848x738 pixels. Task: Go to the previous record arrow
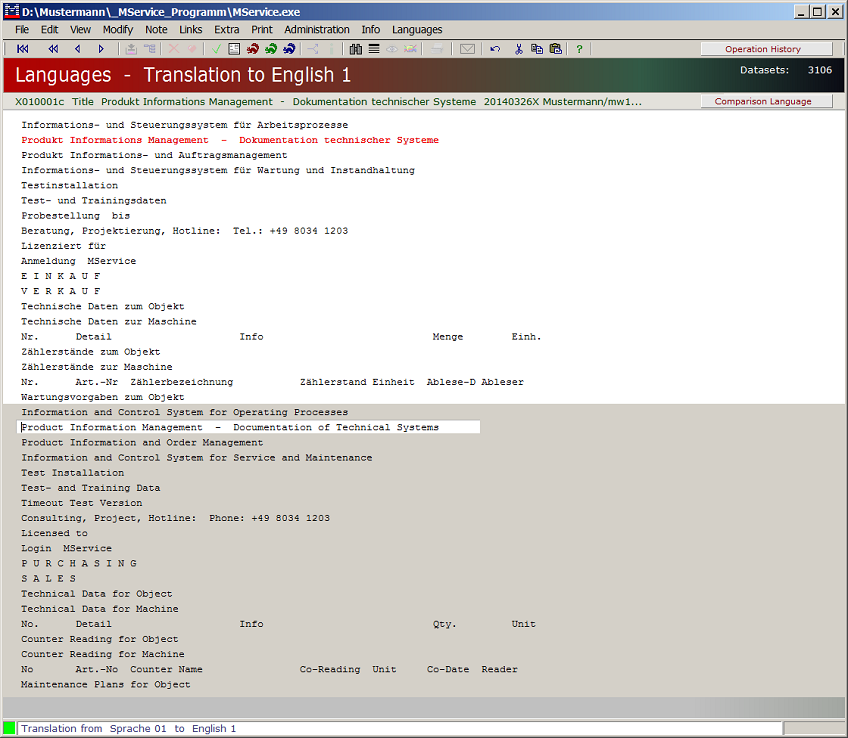78,49
